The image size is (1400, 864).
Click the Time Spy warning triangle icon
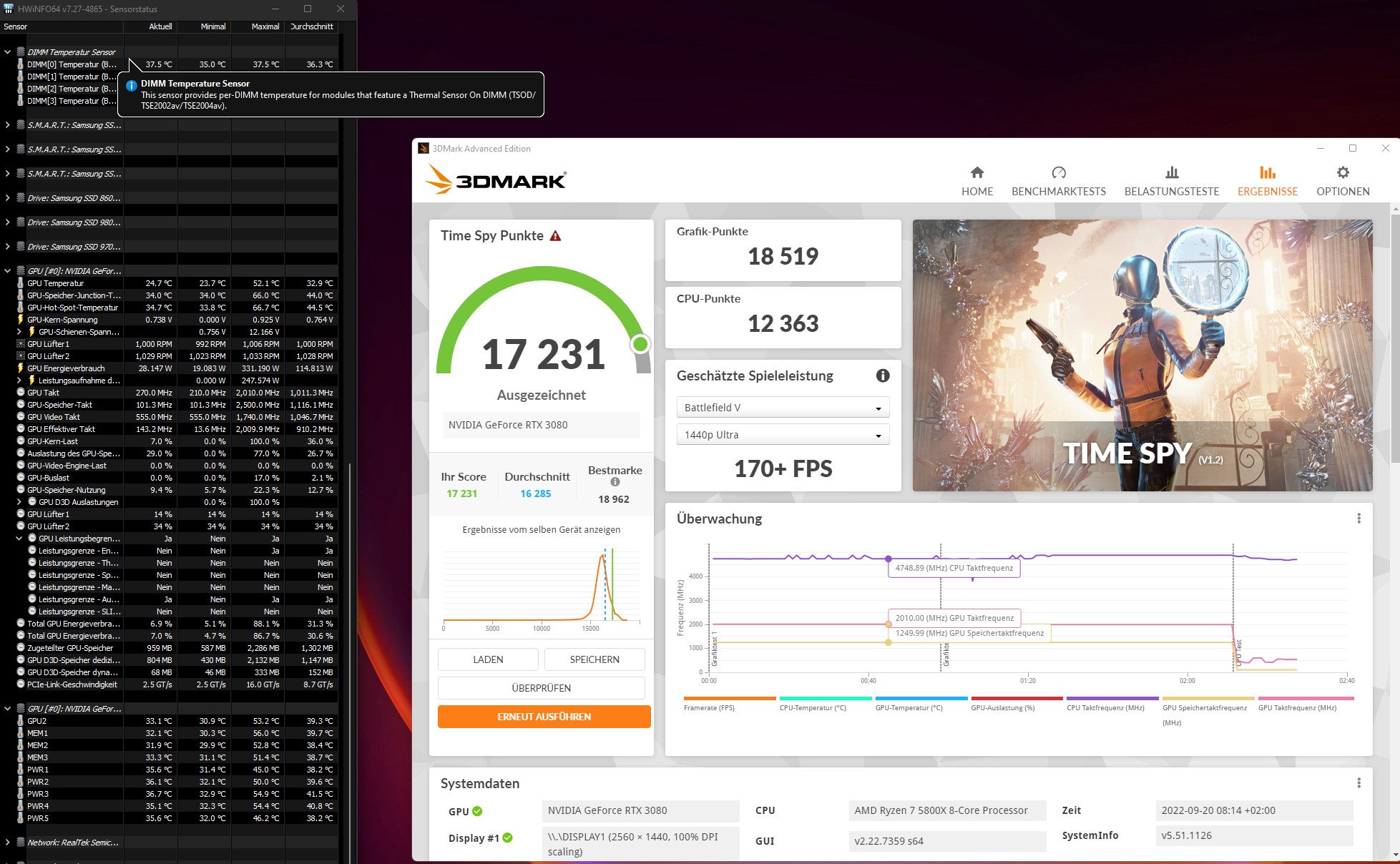555,236
